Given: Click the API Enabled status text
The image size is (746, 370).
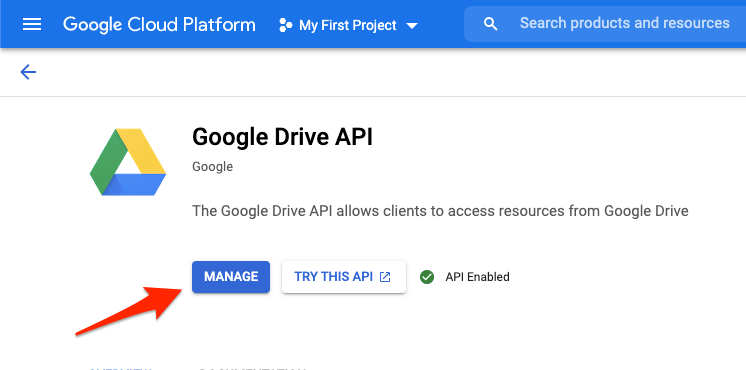Looking at the screenshot, I should 477,277.
